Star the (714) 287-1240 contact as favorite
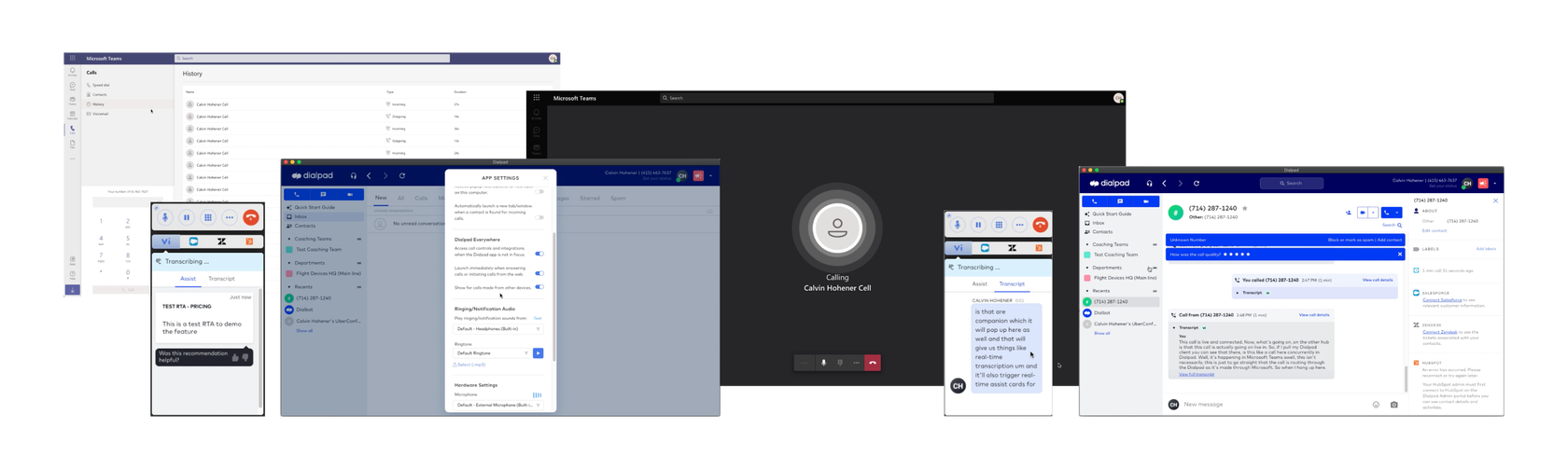The width and height of the screenshot is (1568, 469). [x=1244, y=209]
